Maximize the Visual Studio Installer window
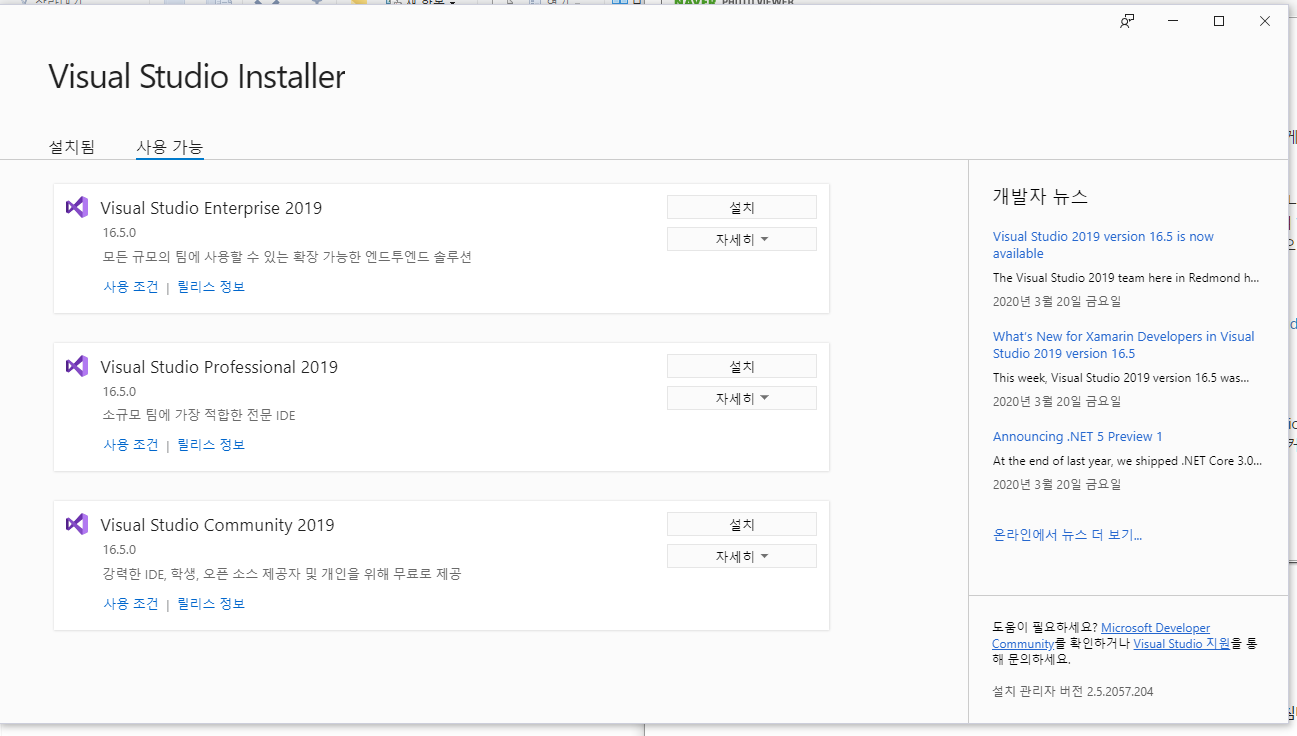The image size is (1297, 736). [1219, 21]
